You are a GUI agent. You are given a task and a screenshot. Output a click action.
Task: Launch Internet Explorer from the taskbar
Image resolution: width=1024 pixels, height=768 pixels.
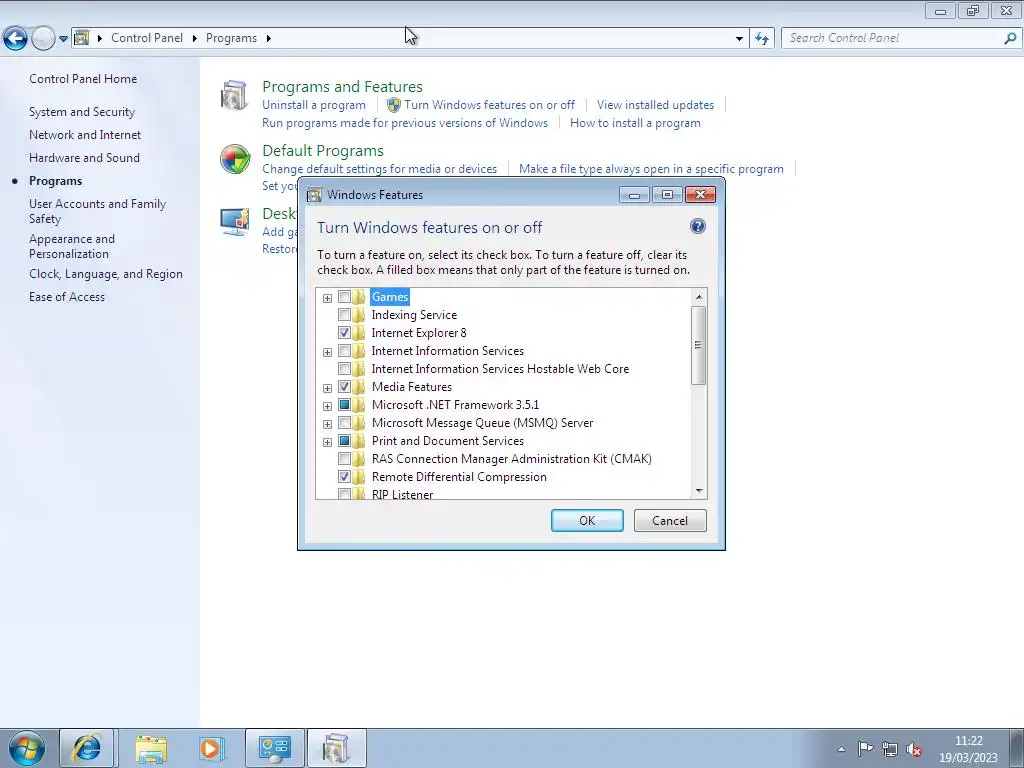pos(86,748)
